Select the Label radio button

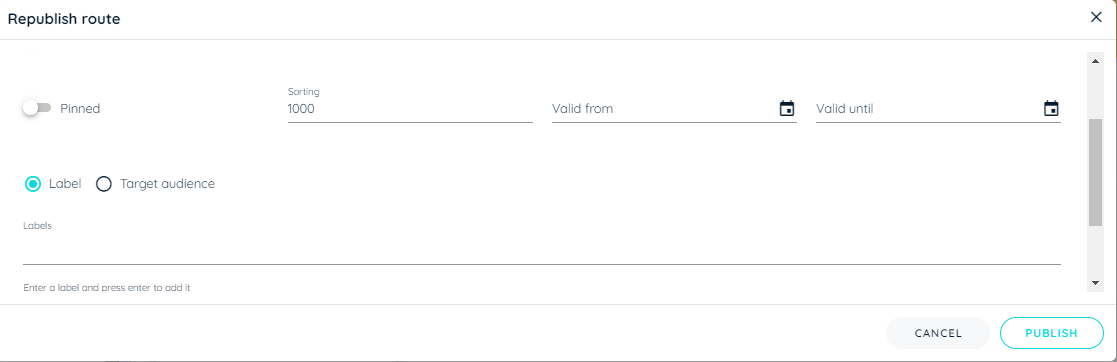pos(33,184)
